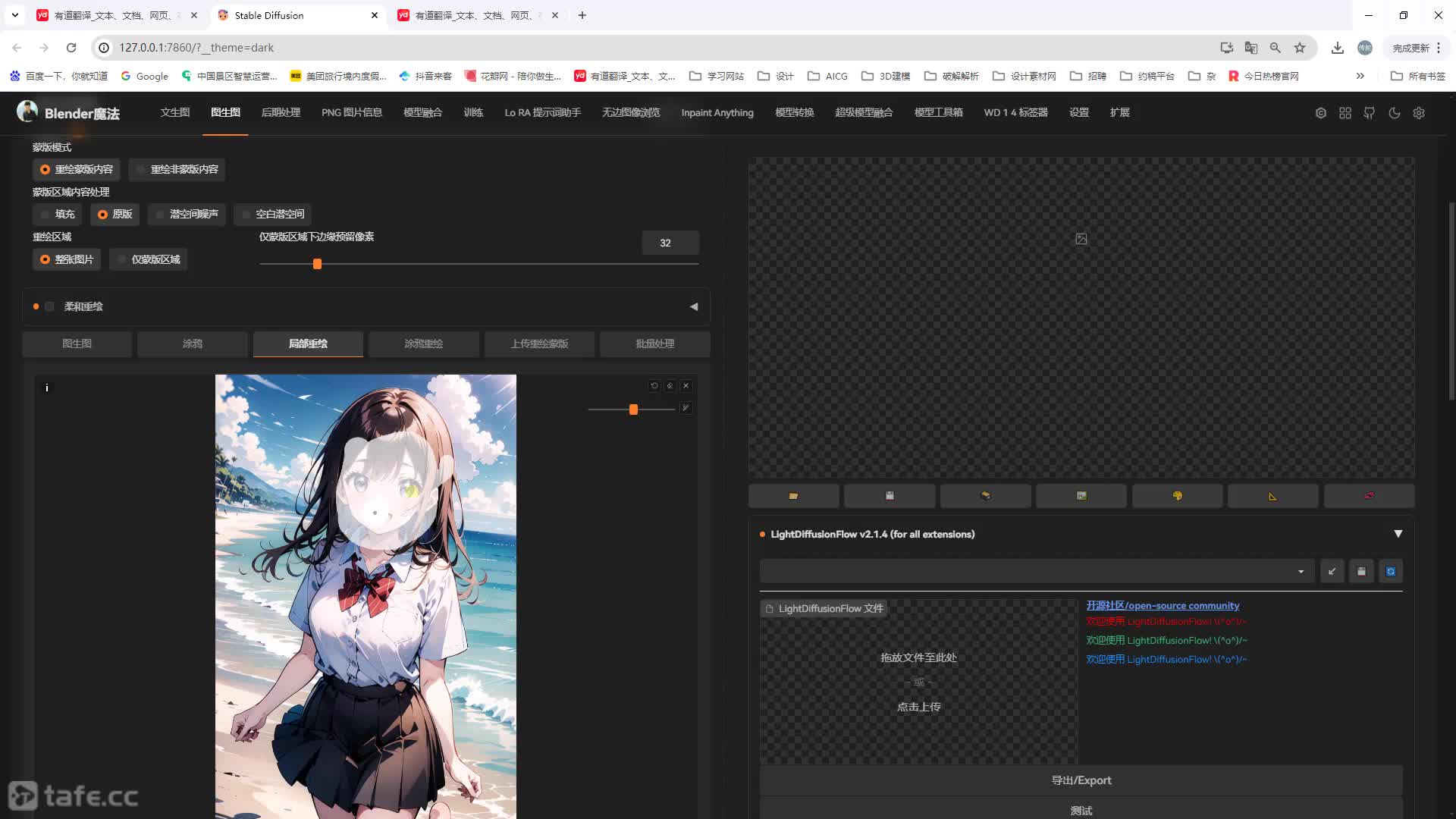This screenshot has height=819, width=1456.
Task: Click the blue refresh icon in LightDiffusionFlow
Action: [x=1391, y=572]
